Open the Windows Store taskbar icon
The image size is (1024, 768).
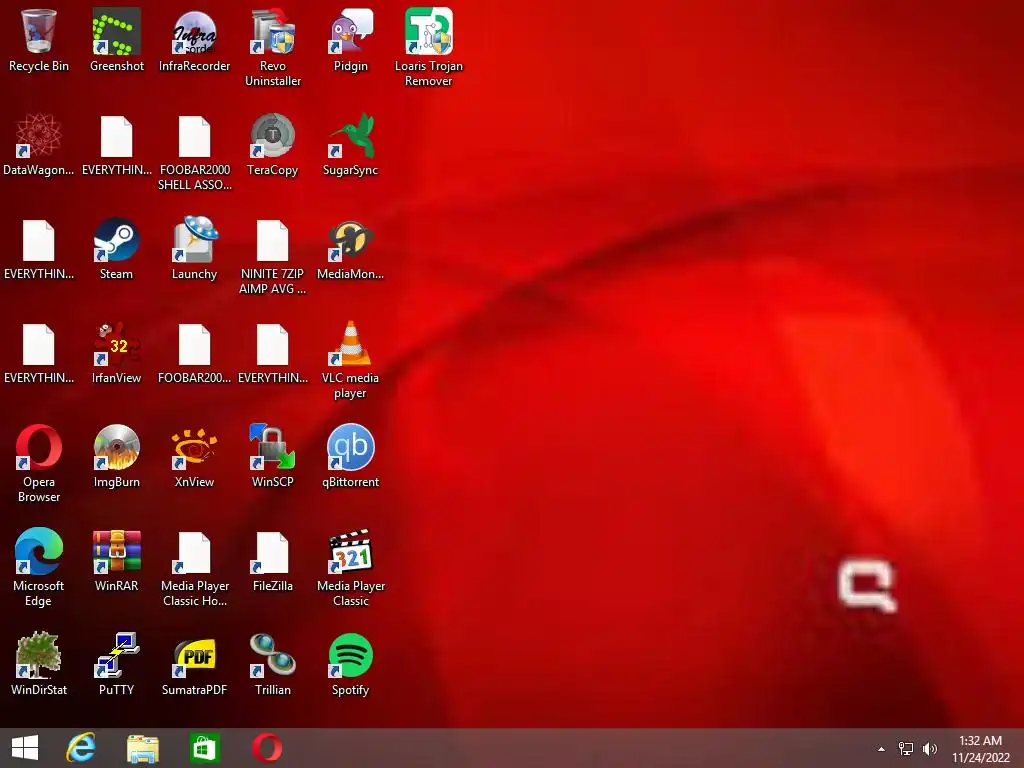(x=204, y=748)
